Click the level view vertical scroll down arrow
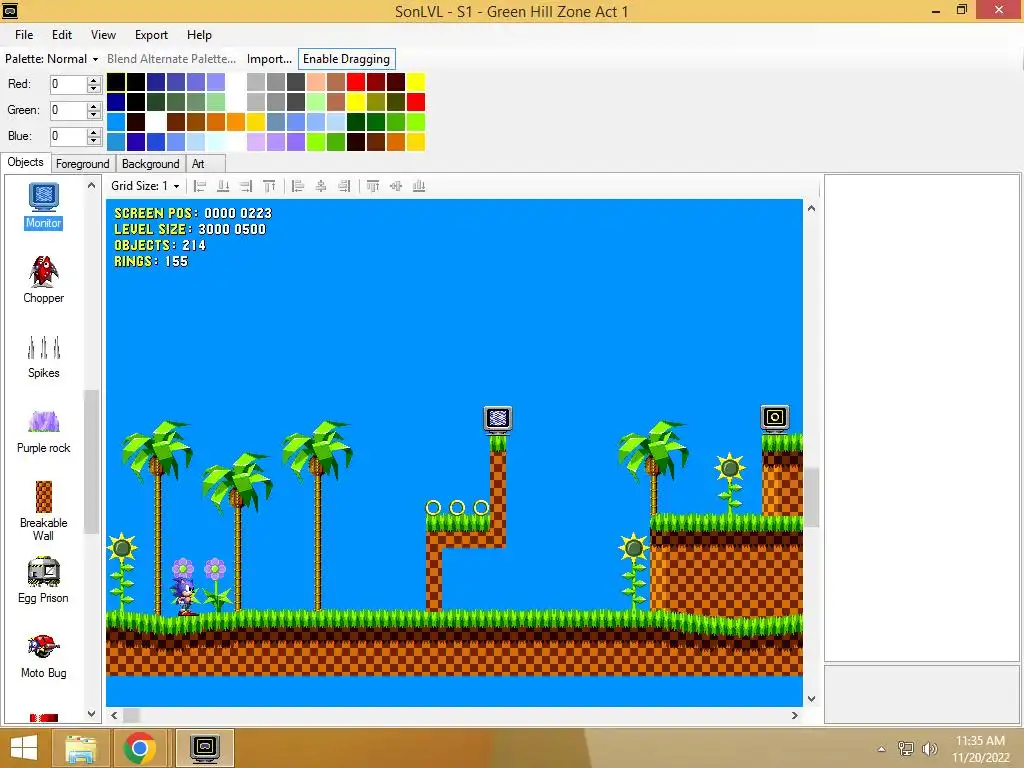This screenshot has height=768, width=1024. 812,699
